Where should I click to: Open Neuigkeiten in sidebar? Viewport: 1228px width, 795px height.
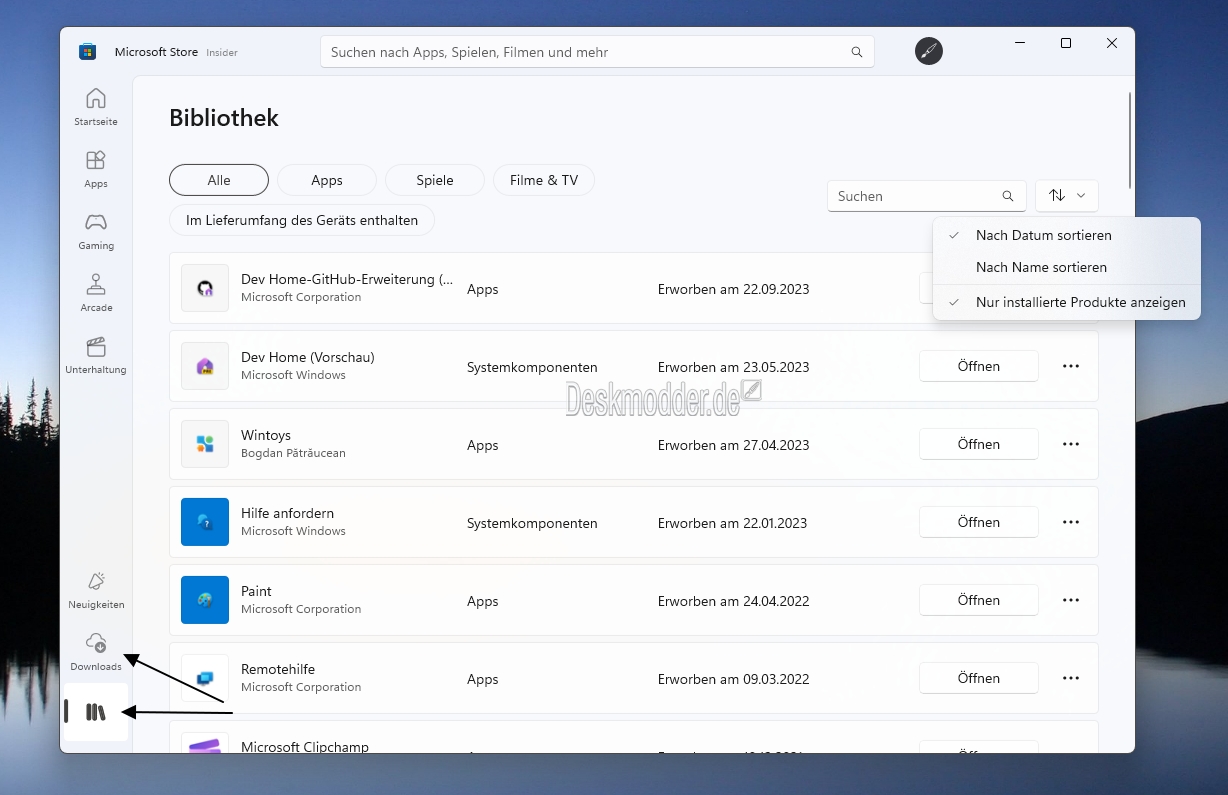click(x=96, y=589)
